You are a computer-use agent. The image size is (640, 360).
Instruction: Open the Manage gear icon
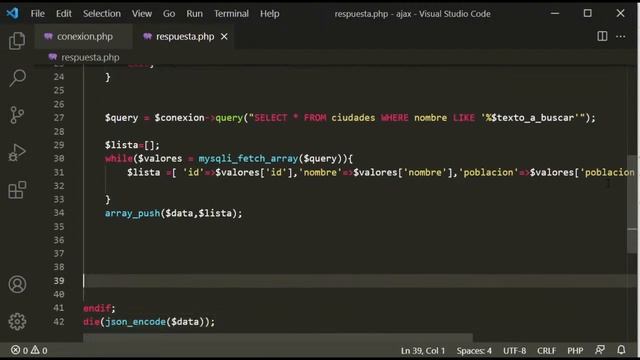click(17, 322)
